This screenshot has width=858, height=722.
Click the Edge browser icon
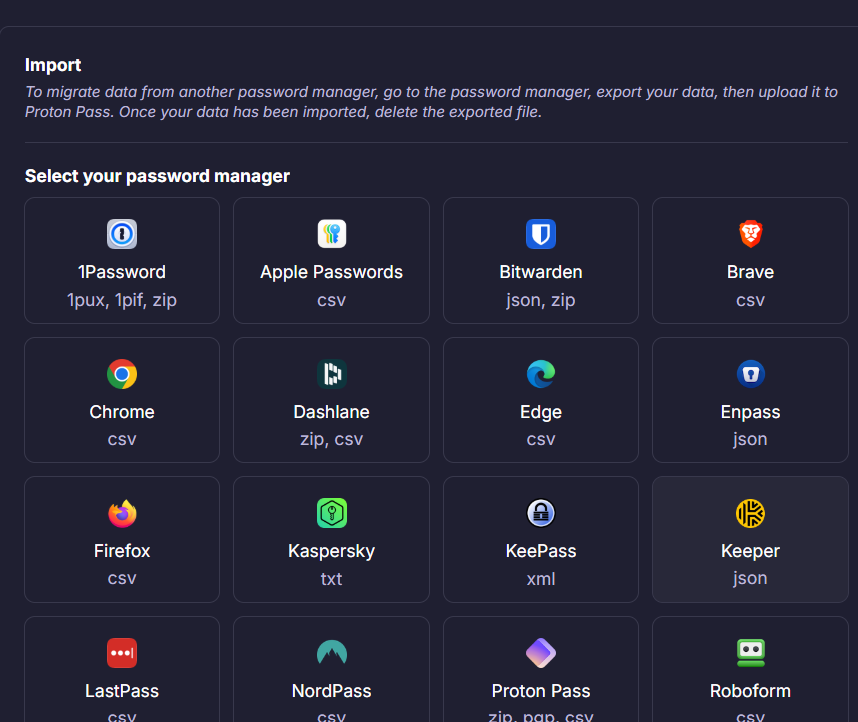(541, 374)
